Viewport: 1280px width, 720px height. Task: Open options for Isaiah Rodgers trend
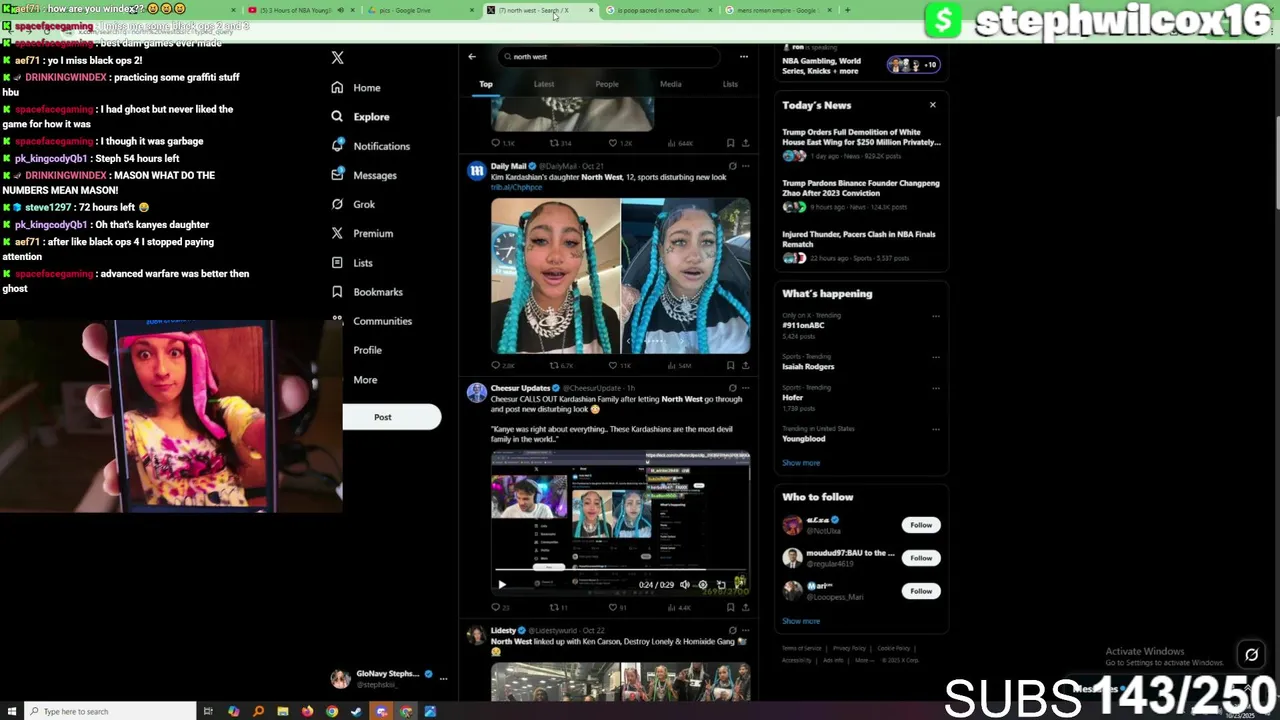click(936, 357)
